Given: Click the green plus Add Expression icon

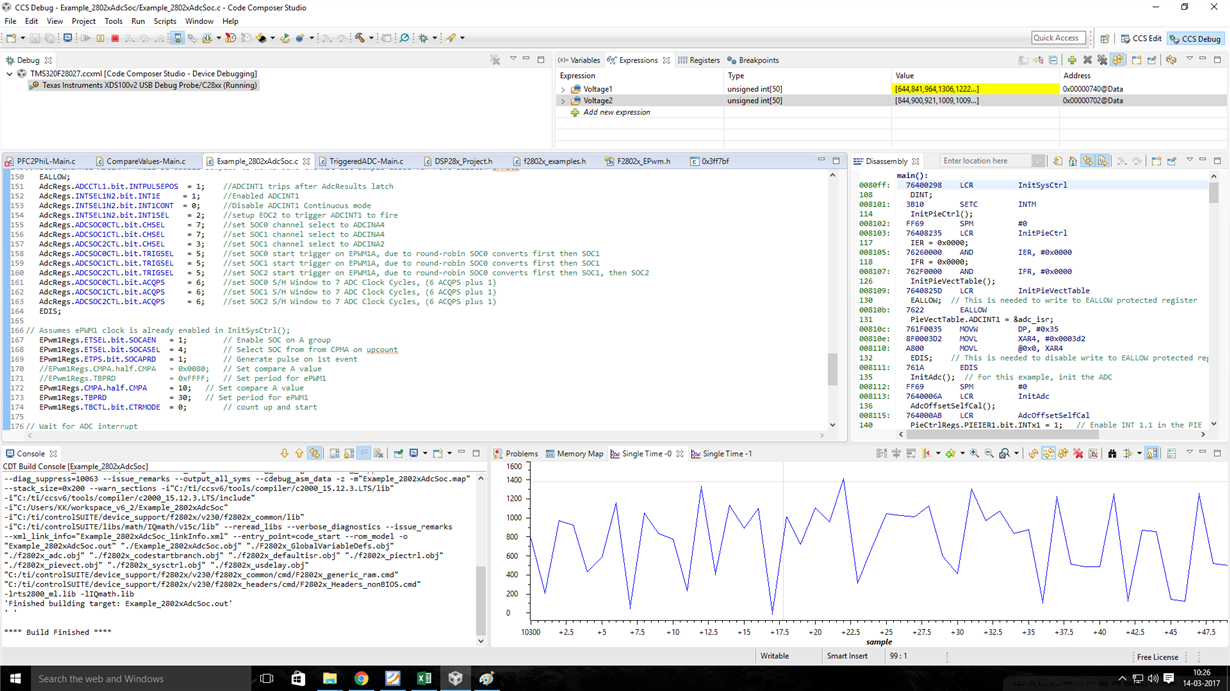Looking at the screenshot, I should point(1072,60).
